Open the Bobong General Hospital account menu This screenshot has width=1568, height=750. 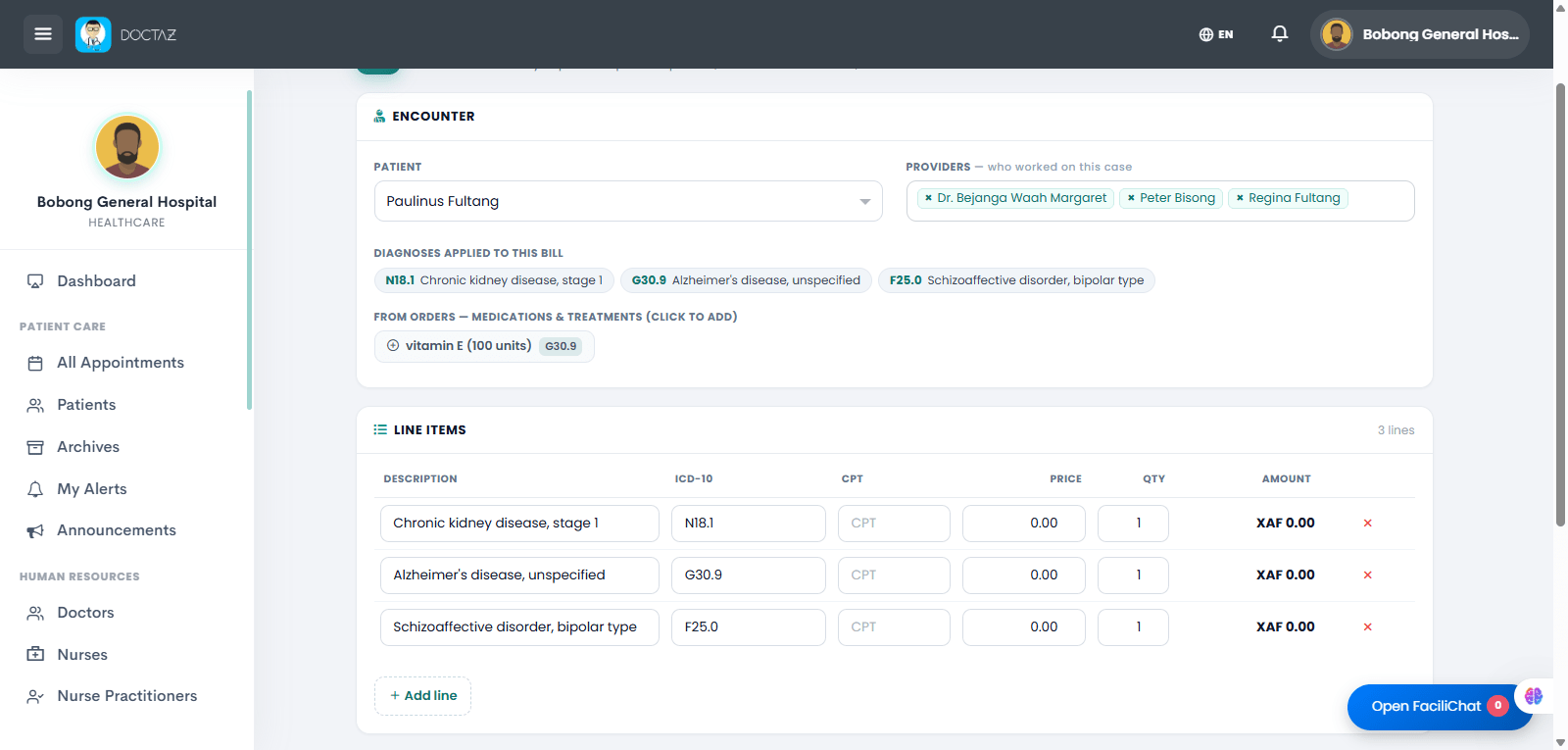[x=1420, y=34]
